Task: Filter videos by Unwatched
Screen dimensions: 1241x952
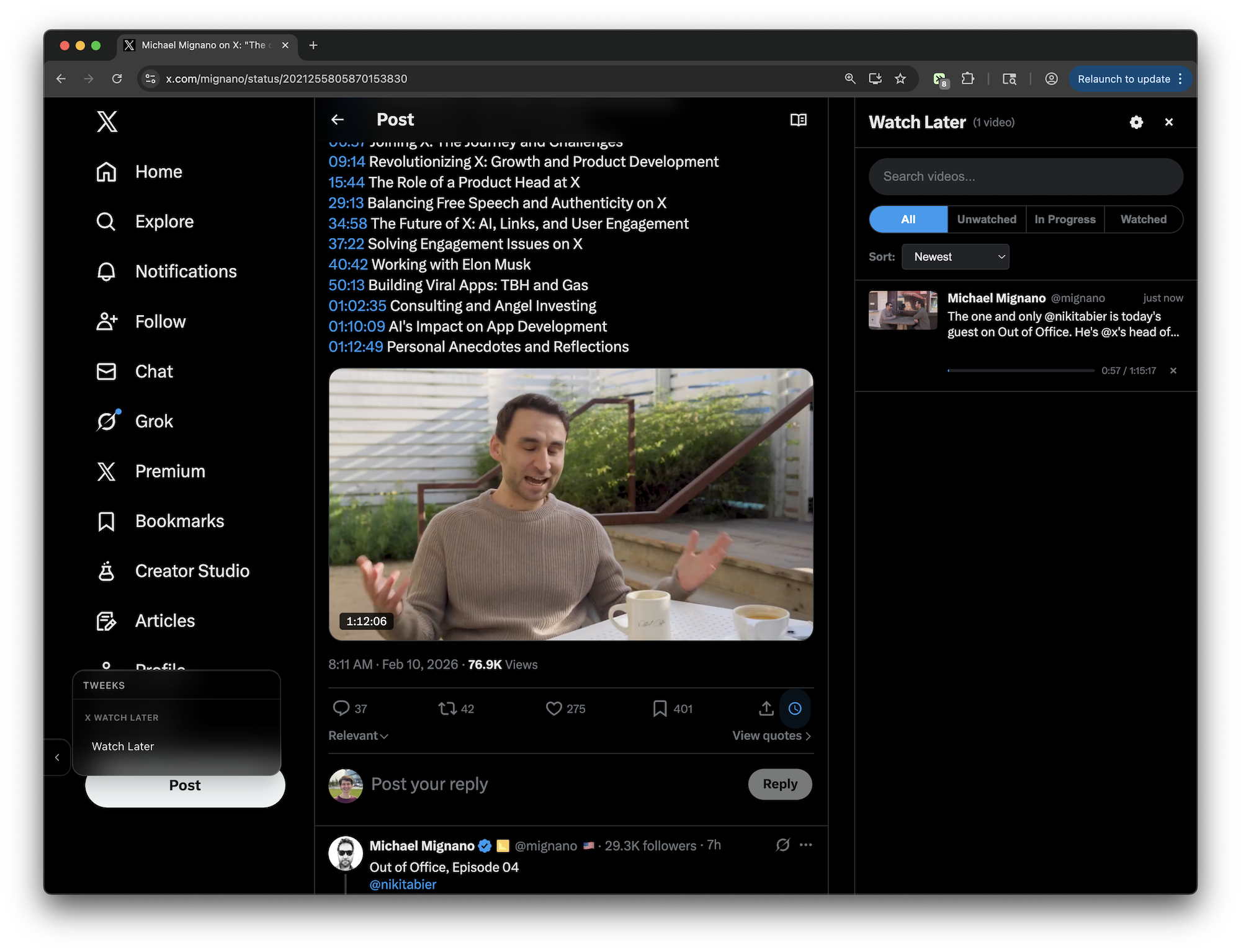Action: pyautogui.click(x=987, y=220)
